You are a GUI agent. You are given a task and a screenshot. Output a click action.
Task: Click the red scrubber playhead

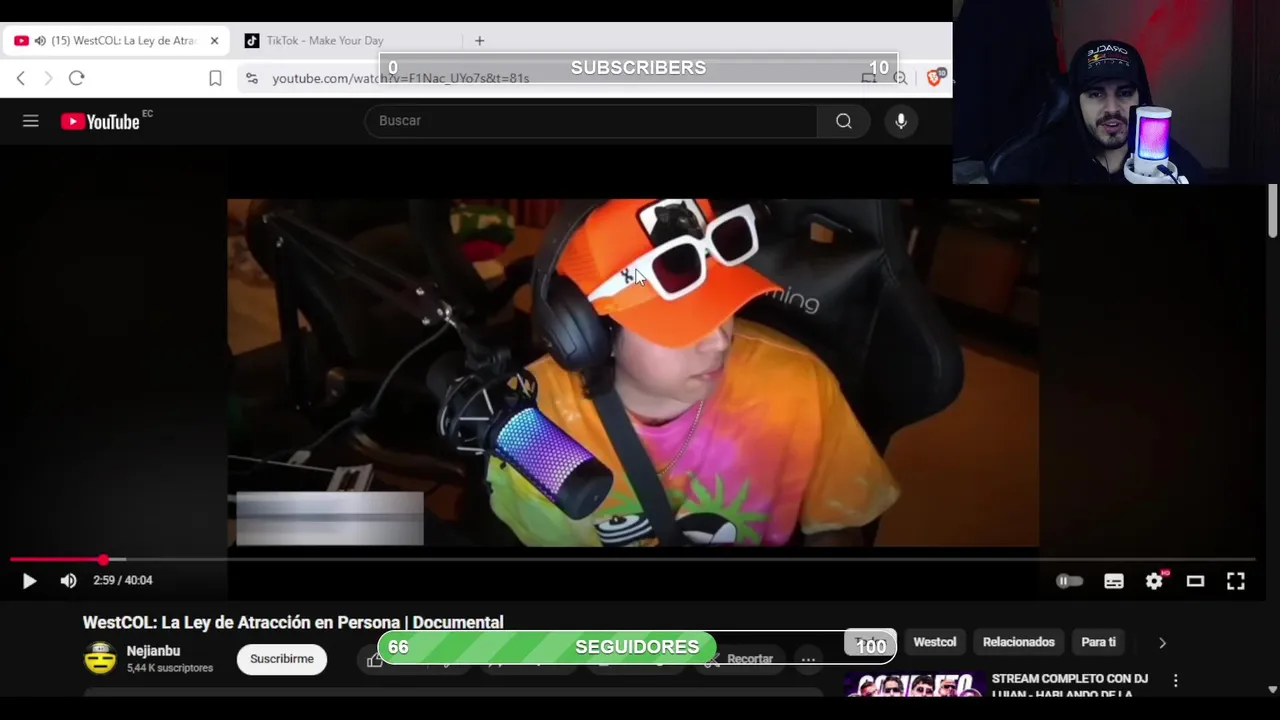coord(103,560)
